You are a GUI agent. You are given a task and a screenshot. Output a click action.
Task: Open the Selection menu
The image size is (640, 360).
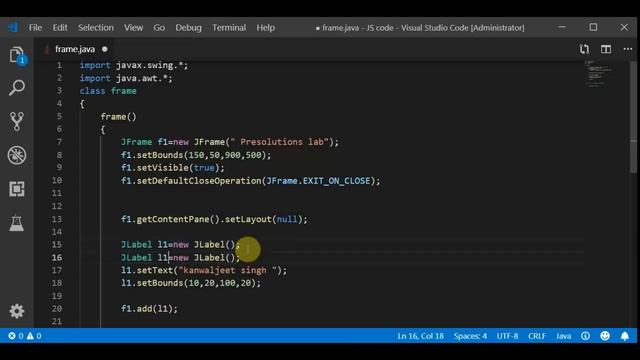pyautogui.click(x=96, y=27)
